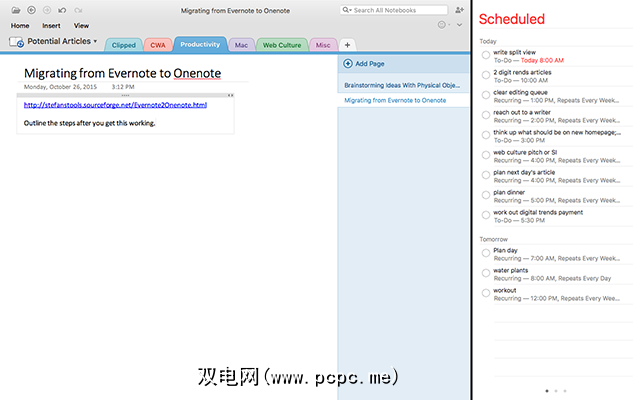The height and width of the screenshot is (400, 640).
Task: Focus the Search All Notebooks field
Action: [x=393, y=10]
